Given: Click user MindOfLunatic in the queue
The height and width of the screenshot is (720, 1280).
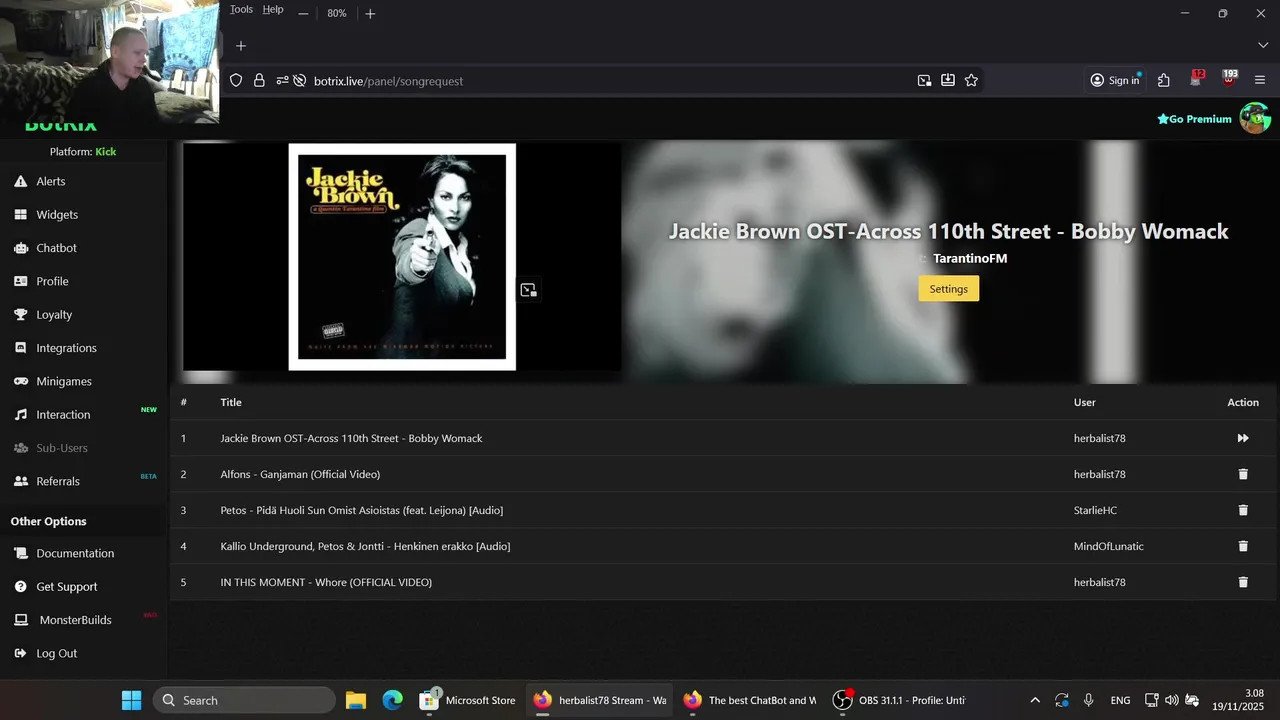Looking at the screenshot, I should click(1108, 546).
